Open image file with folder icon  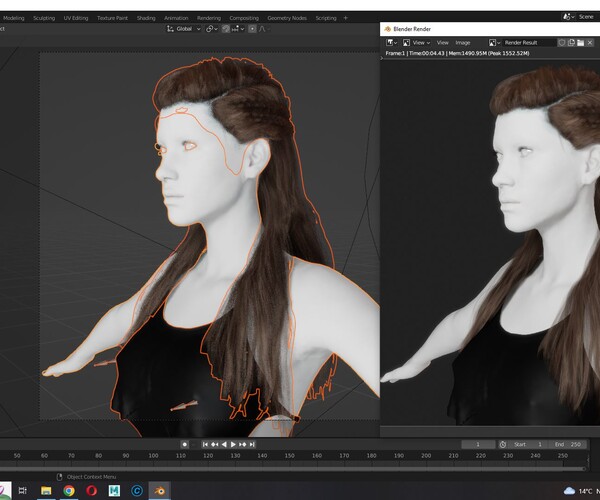coord(580,42)
